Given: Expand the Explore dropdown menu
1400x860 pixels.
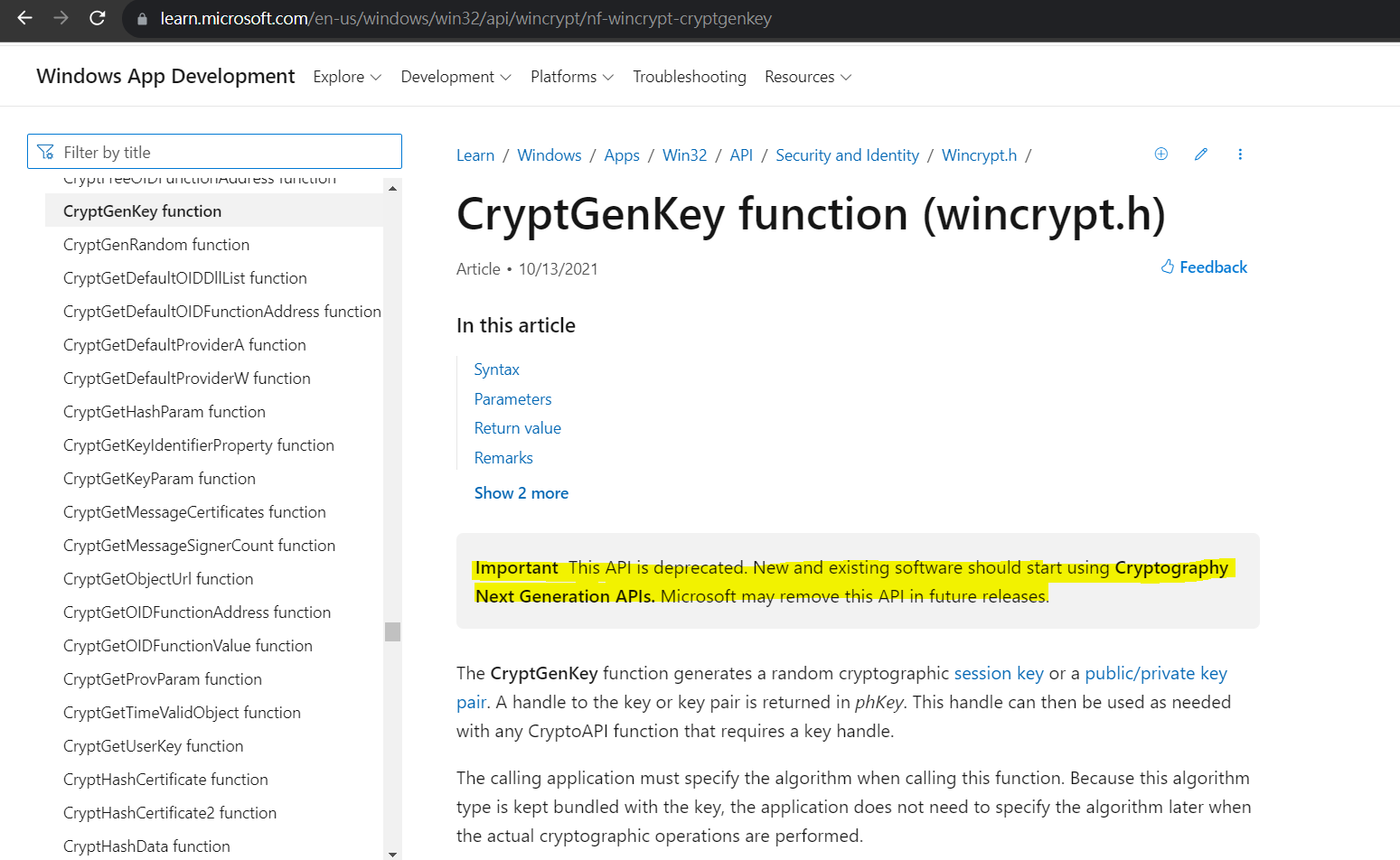Looking at the screenshot, I should click(x=347, y=77).
